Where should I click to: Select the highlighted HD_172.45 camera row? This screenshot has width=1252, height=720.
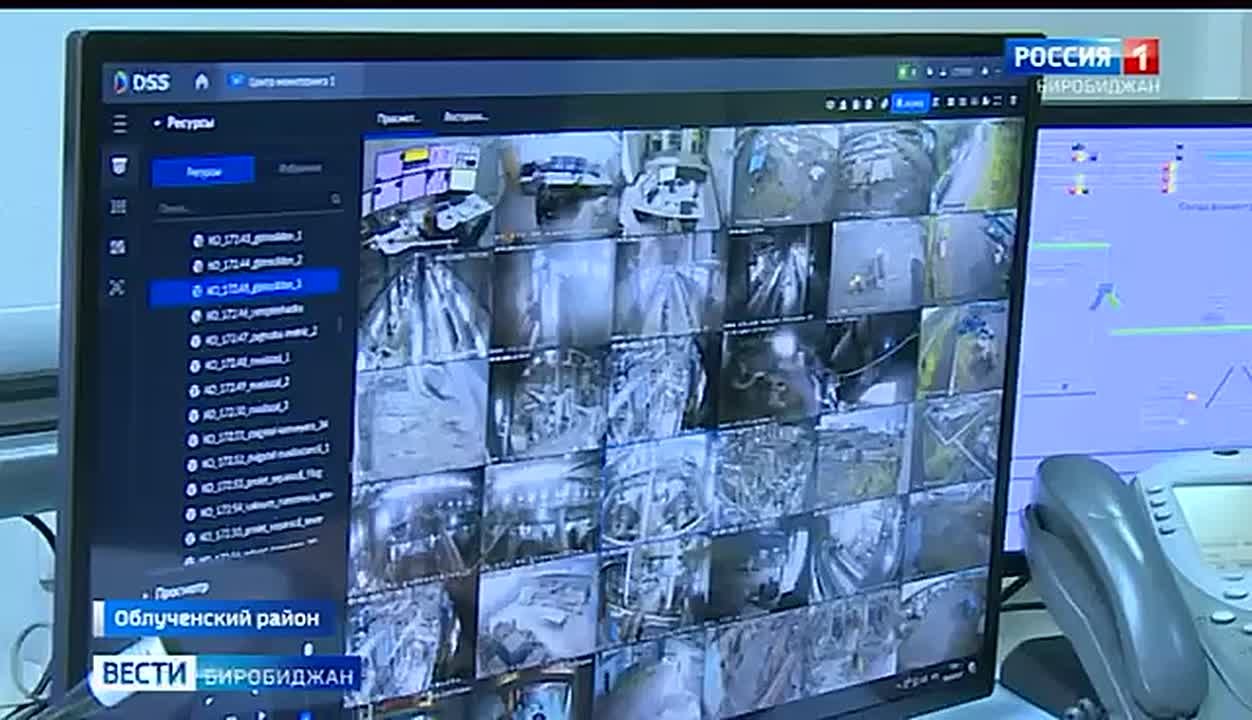(245, 289)
